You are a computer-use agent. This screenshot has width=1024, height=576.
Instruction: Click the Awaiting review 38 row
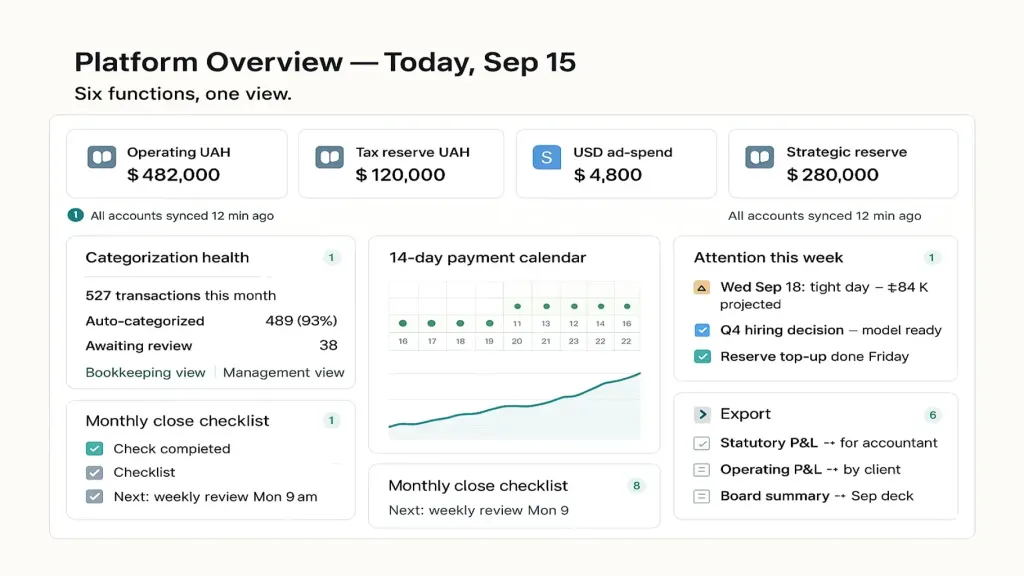click(212, 345)
